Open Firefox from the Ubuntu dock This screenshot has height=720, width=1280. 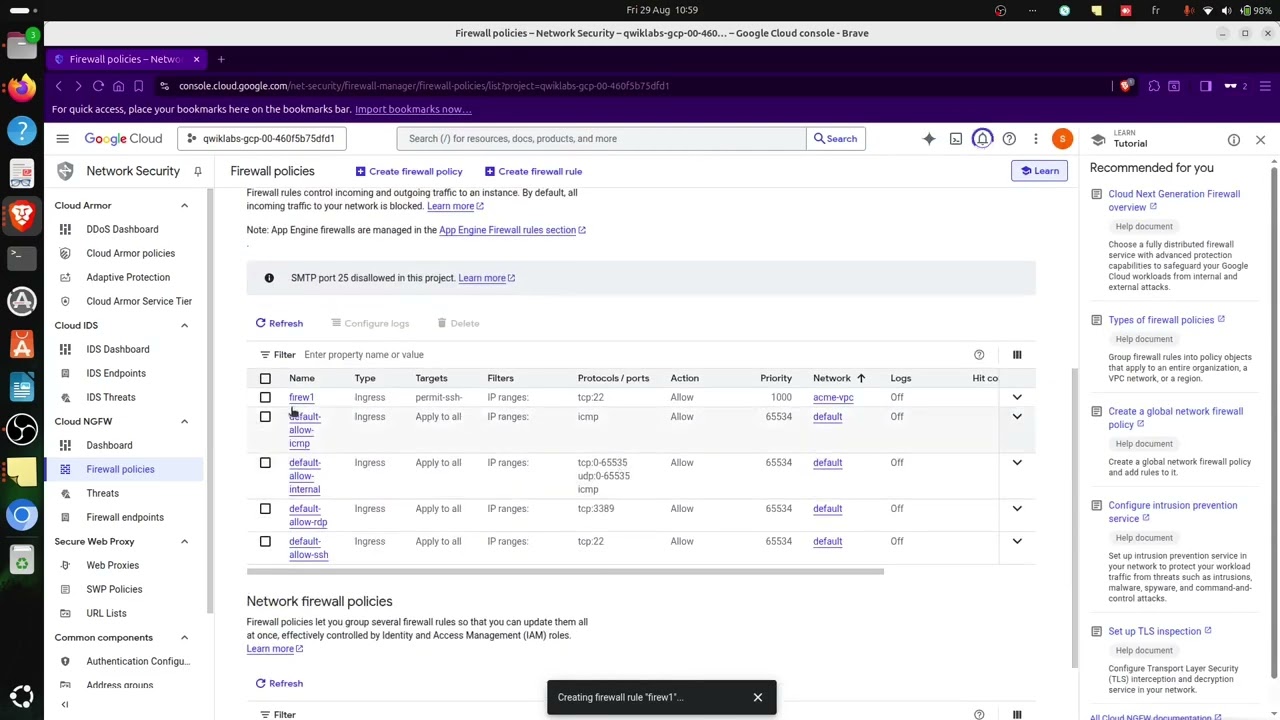(x=21, y=88)
